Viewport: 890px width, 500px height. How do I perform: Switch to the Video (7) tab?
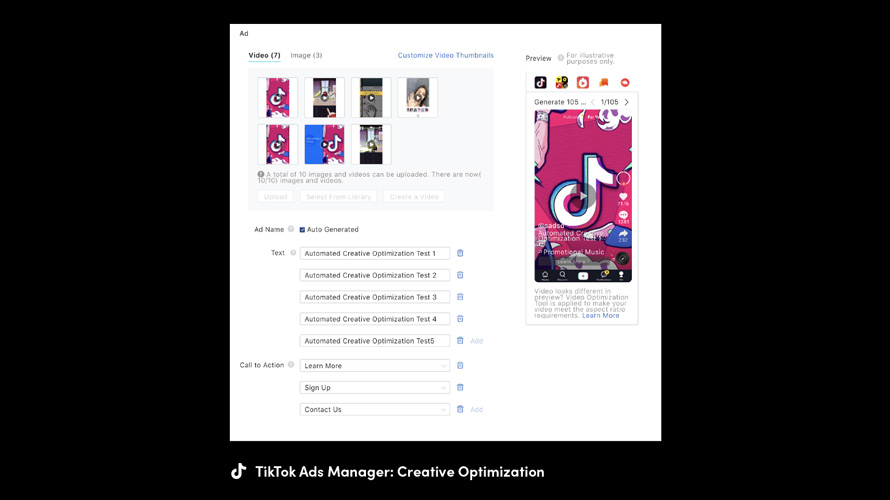264,55
